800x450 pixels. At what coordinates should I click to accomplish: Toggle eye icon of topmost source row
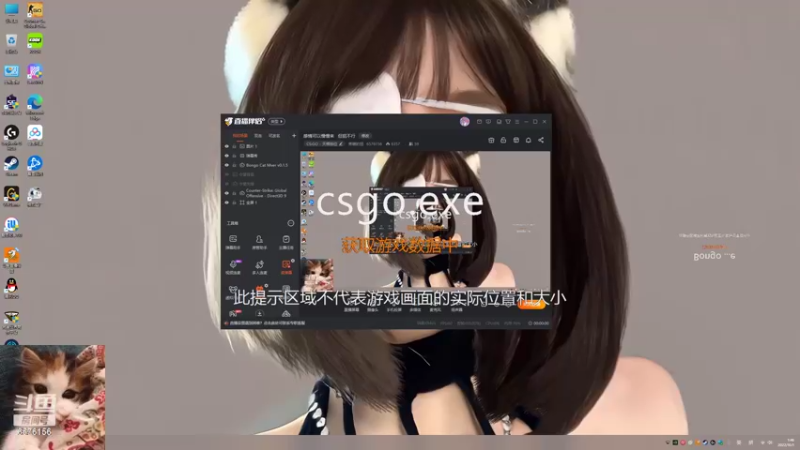coord(227,146)
